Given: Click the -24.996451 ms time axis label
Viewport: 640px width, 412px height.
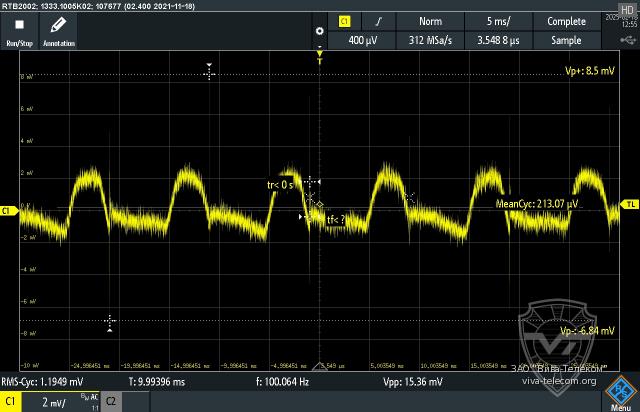Looking at the screenshot, I should point(90,366).
